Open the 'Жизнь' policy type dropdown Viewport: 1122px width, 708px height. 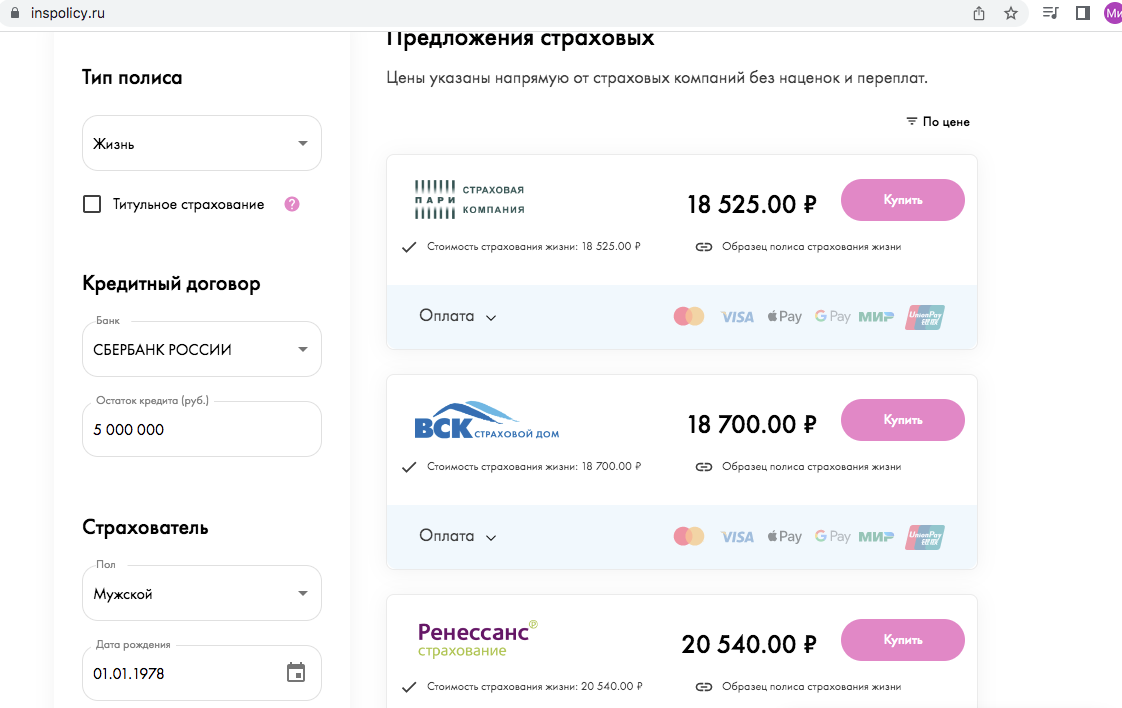pyautogui.click(x=202, y=143)
